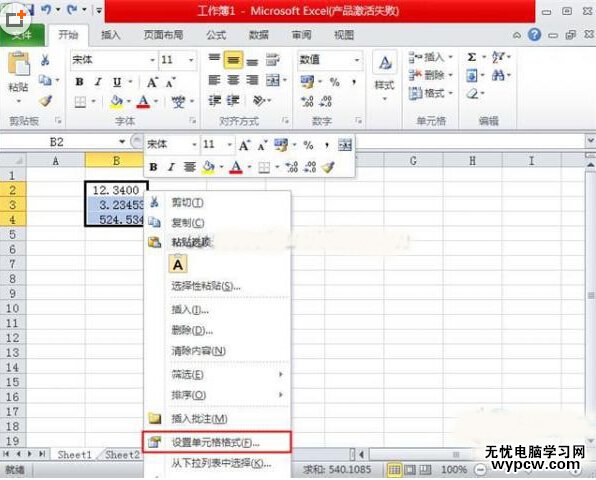
Task: Toggle align text right in ribbon
Action: 252,80
